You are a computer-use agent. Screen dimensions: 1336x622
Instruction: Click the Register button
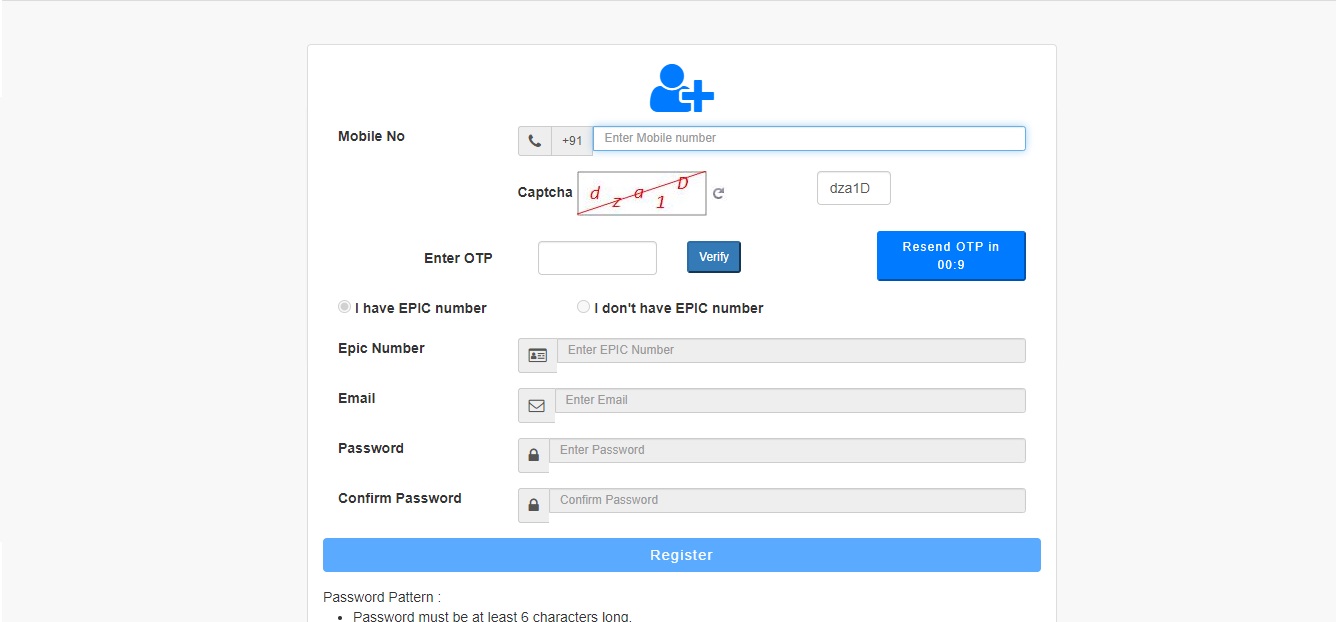pos(682,555)
